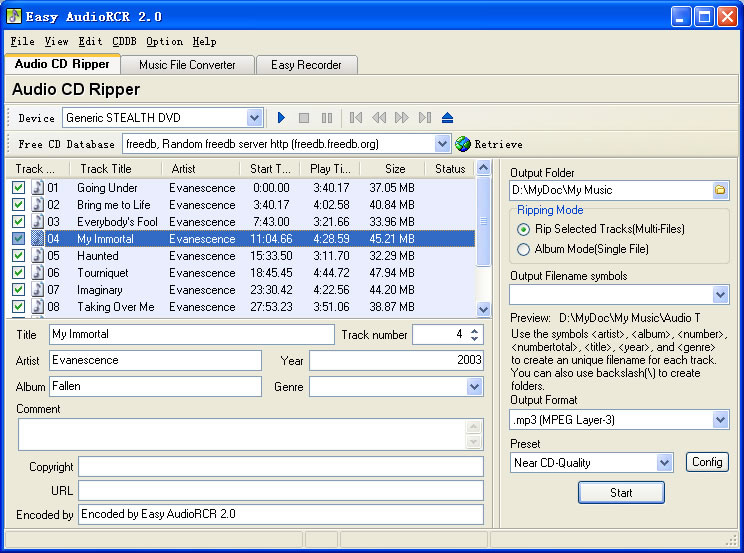Eject the CD with the eject icon
Screen dimensions: 744x553
coord(448,118)
